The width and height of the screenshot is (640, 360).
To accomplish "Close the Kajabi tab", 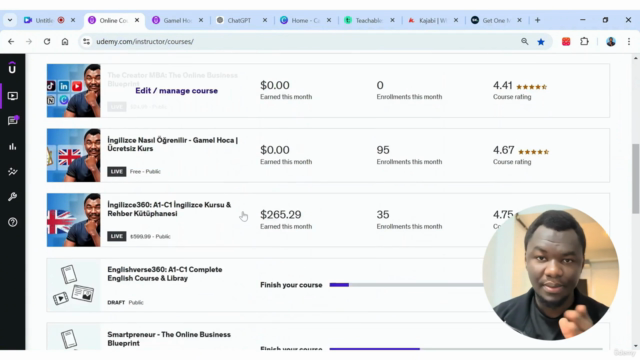I will click(456, 20).
